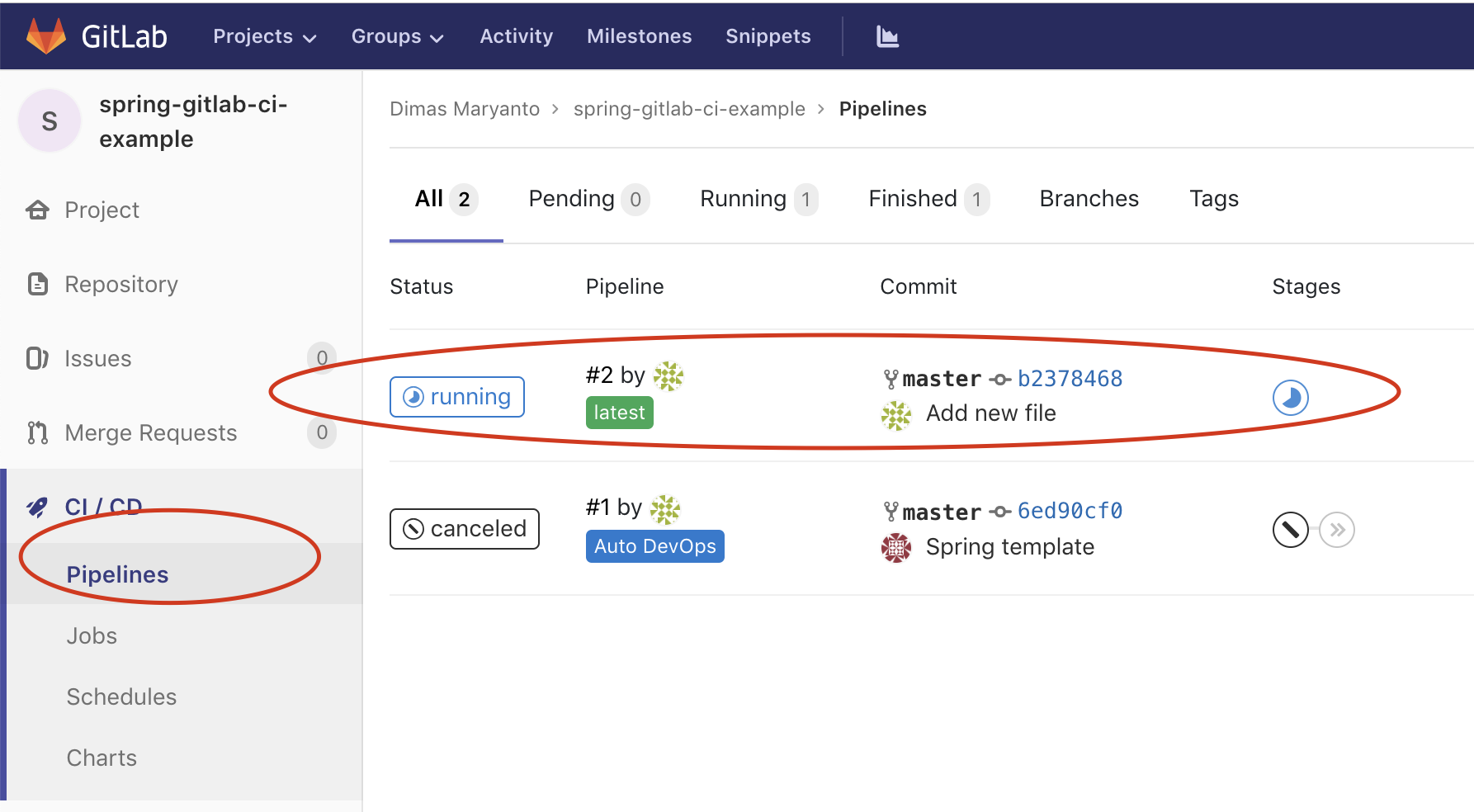Click the Repository document icon
Viewport: 1474px width, 812px height.
point(37,284)
